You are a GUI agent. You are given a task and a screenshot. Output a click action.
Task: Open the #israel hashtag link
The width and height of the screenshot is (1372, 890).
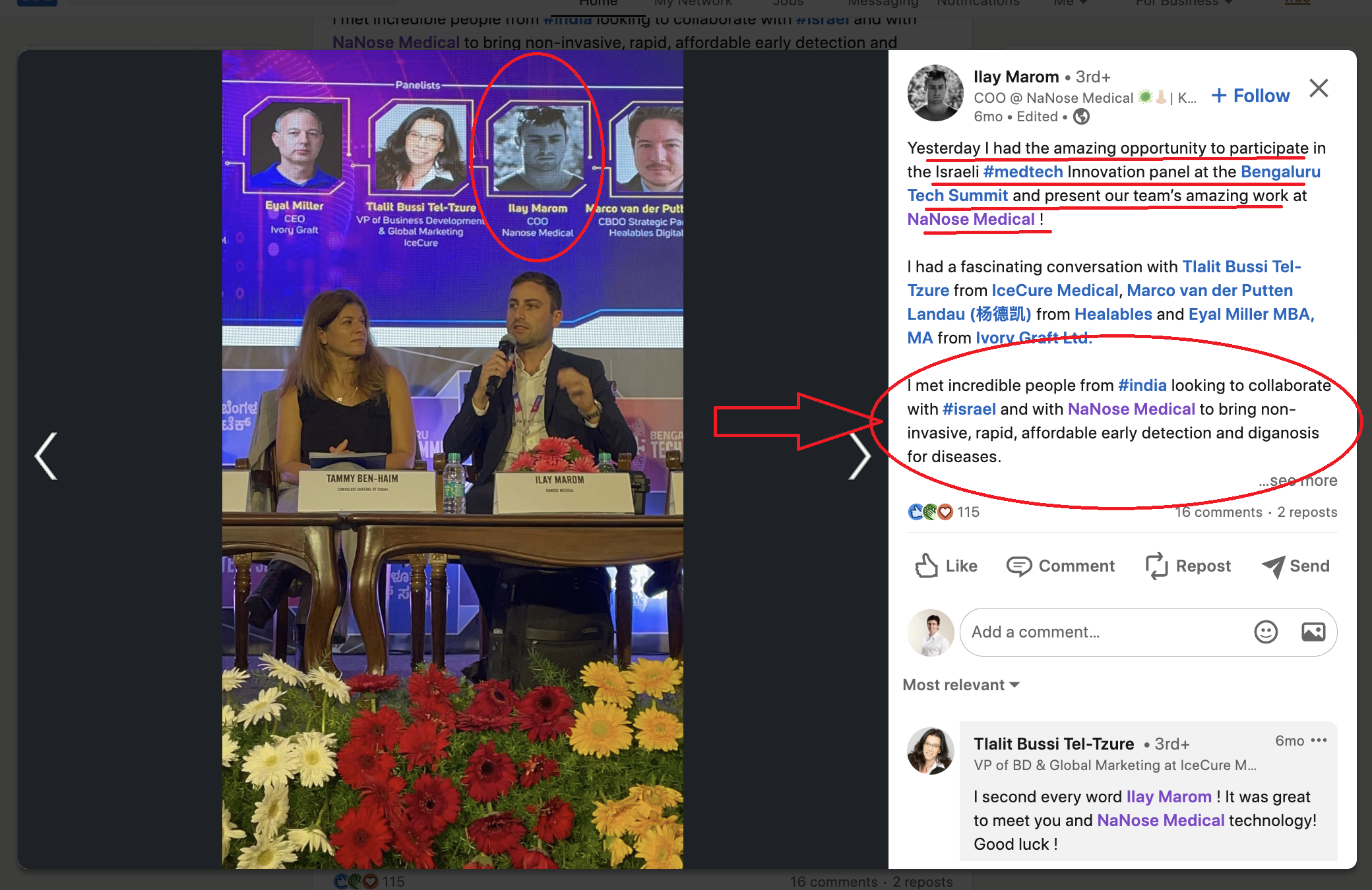click(969, 409)
